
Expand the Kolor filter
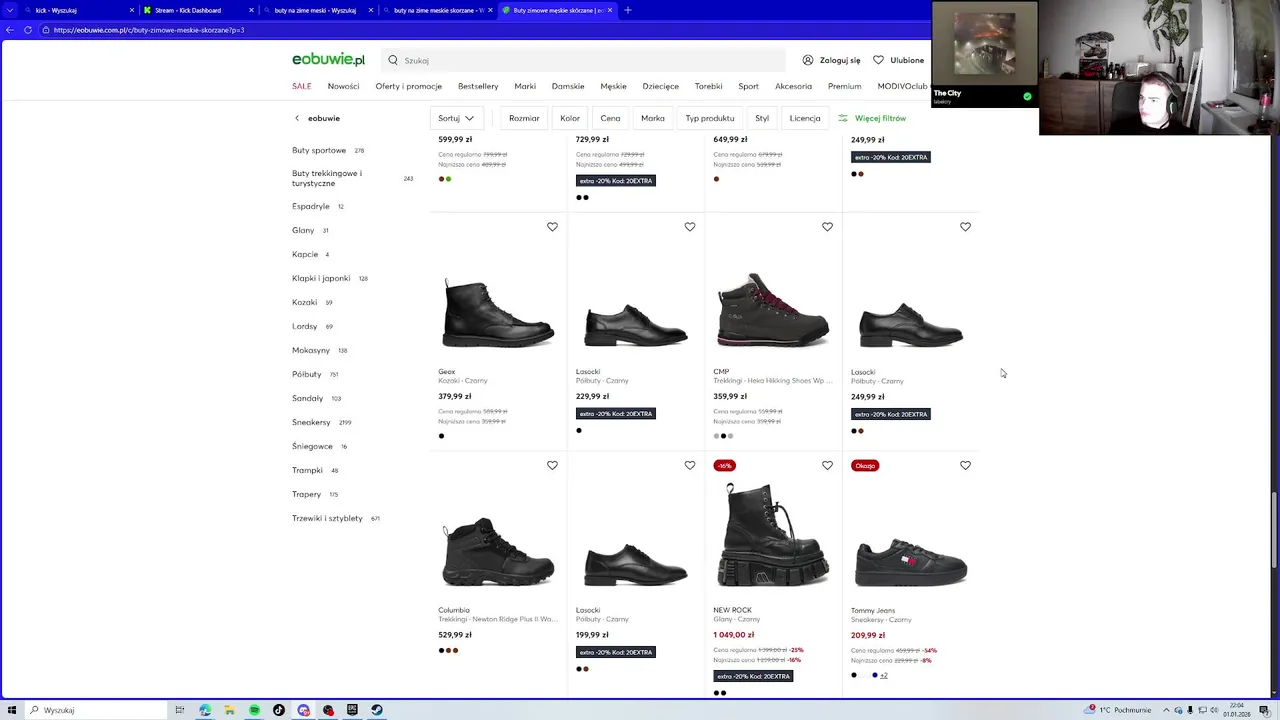[x=570, y=118]
